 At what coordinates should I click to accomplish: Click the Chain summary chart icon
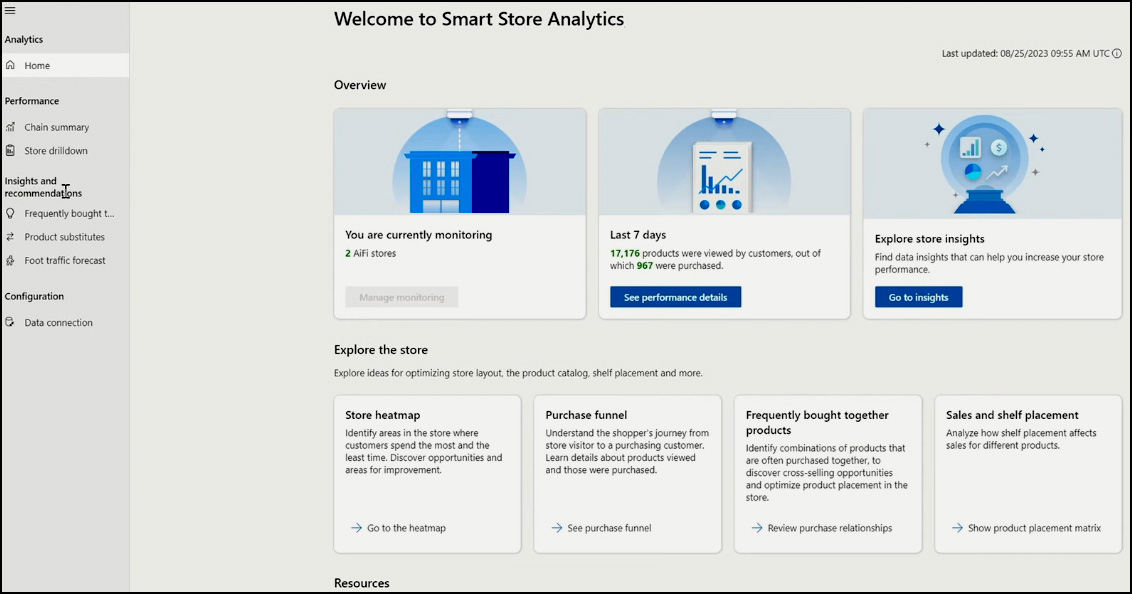(x=10, y=127)
